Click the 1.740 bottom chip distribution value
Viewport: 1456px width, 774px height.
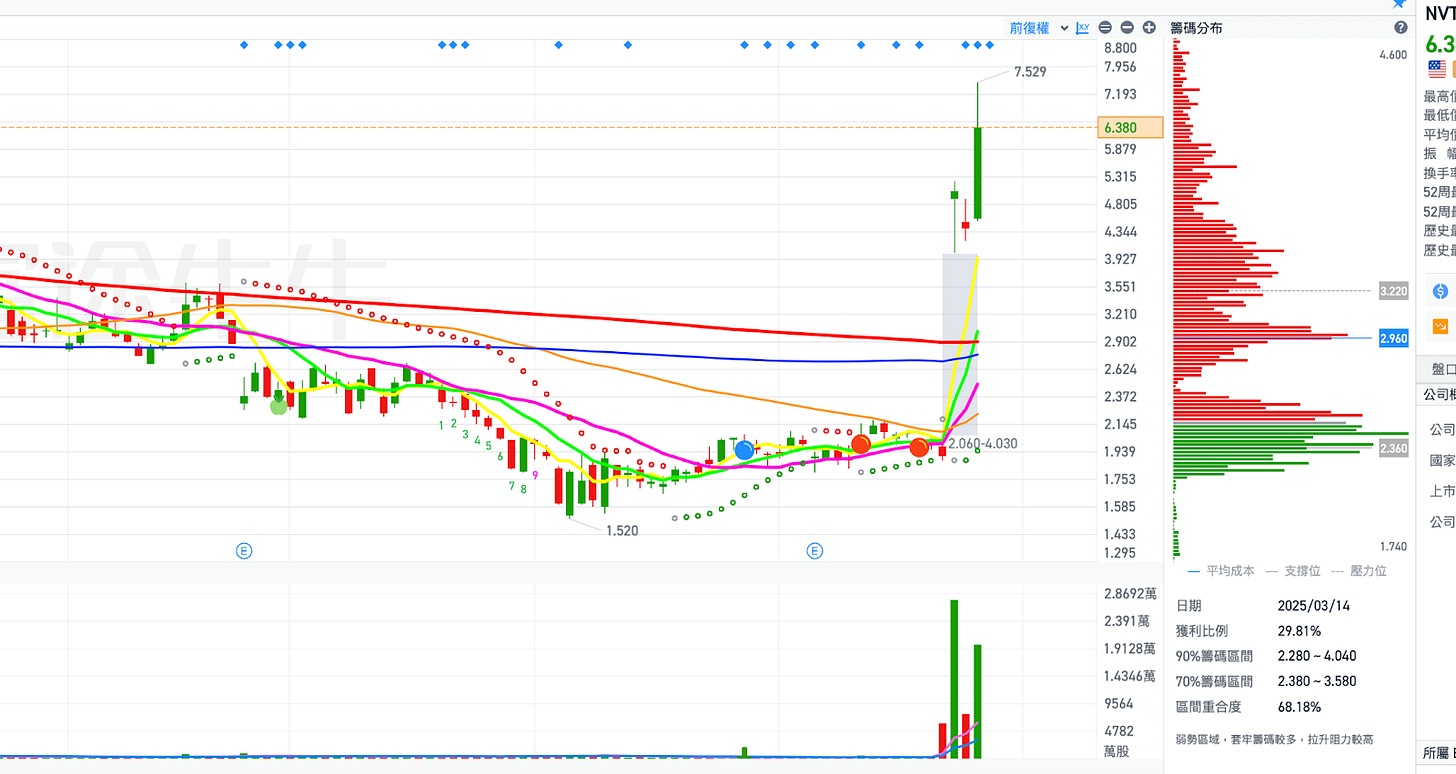click(1393, 547)
